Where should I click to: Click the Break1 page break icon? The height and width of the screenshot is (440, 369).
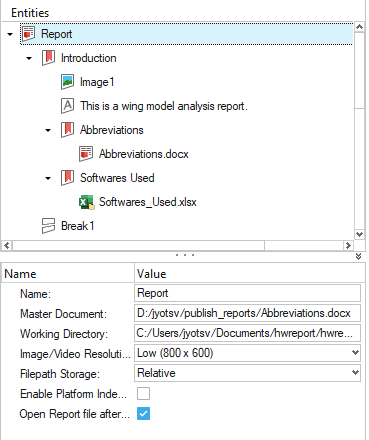point(48,226)
